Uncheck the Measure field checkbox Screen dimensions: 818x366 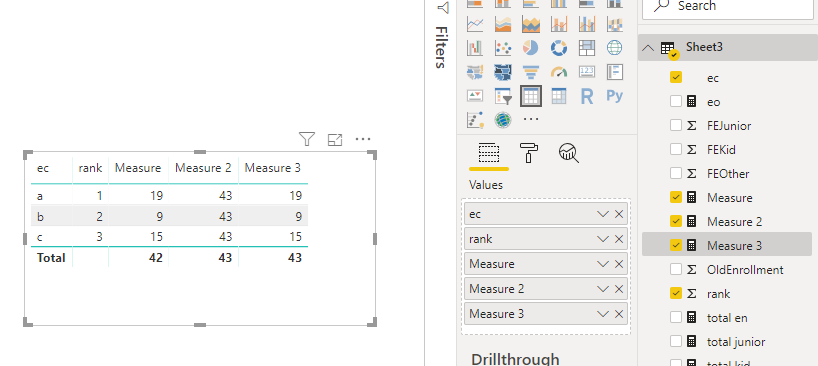(x=676, y=197)
